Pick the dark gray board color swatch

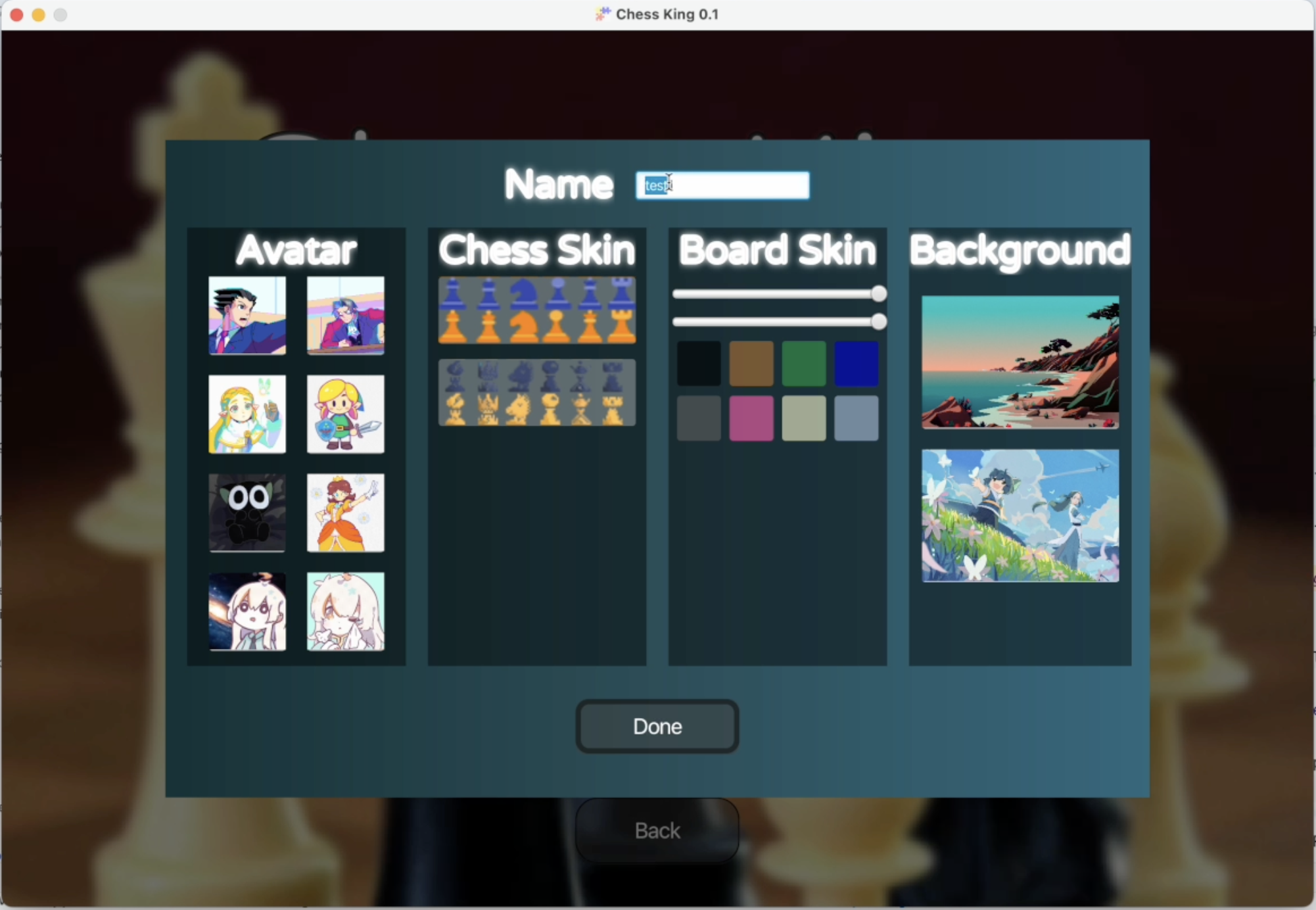[699, 418]
